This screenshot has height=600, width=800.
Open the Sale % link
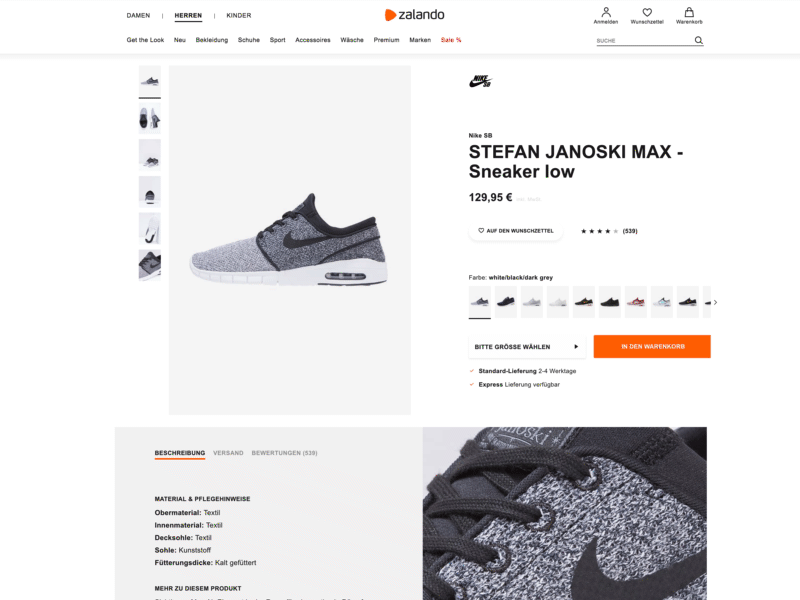click(451, 40)
